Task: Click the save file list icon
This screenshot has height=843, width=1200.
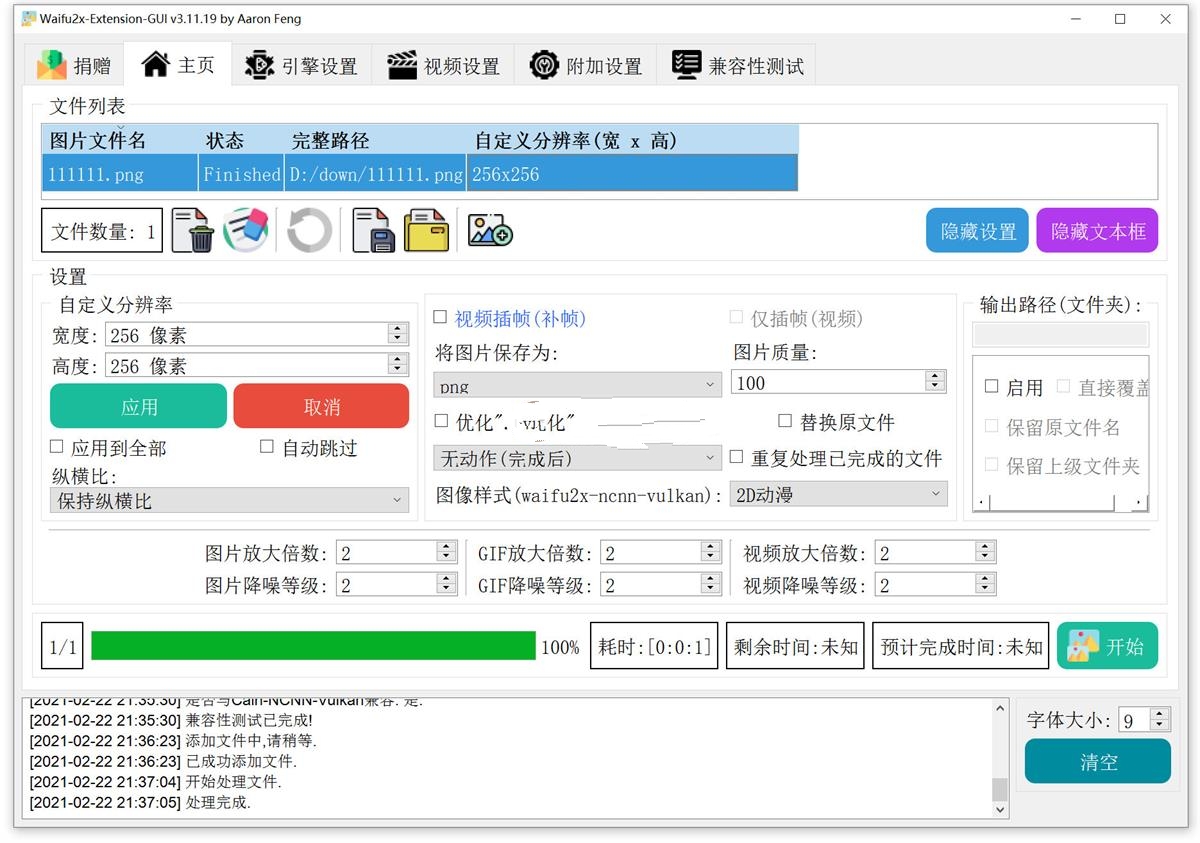Action: coord(373,230)
